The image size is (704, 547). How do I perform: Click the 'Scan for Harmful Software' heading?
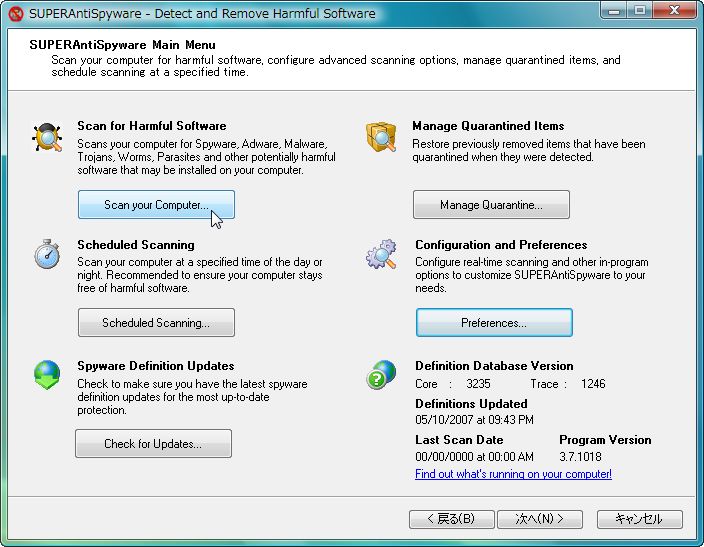pos(152,126)
